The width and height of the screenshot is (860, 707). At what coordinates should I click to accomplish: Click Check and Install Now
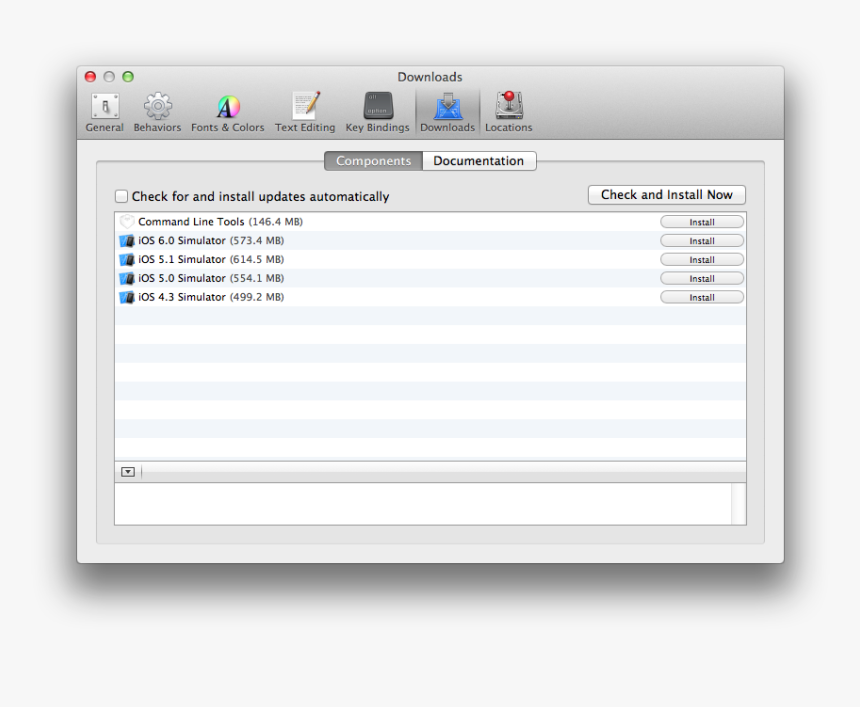click(666, 194)
